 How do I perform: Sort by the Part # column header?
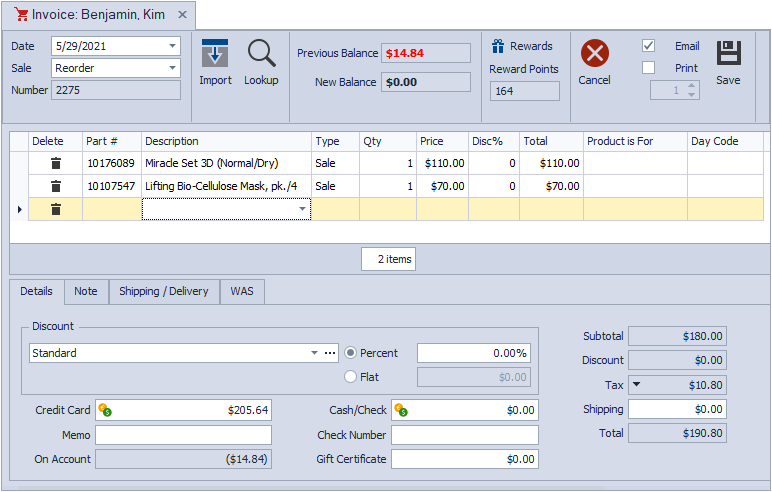pyautogui.click(x=112, y=141)
